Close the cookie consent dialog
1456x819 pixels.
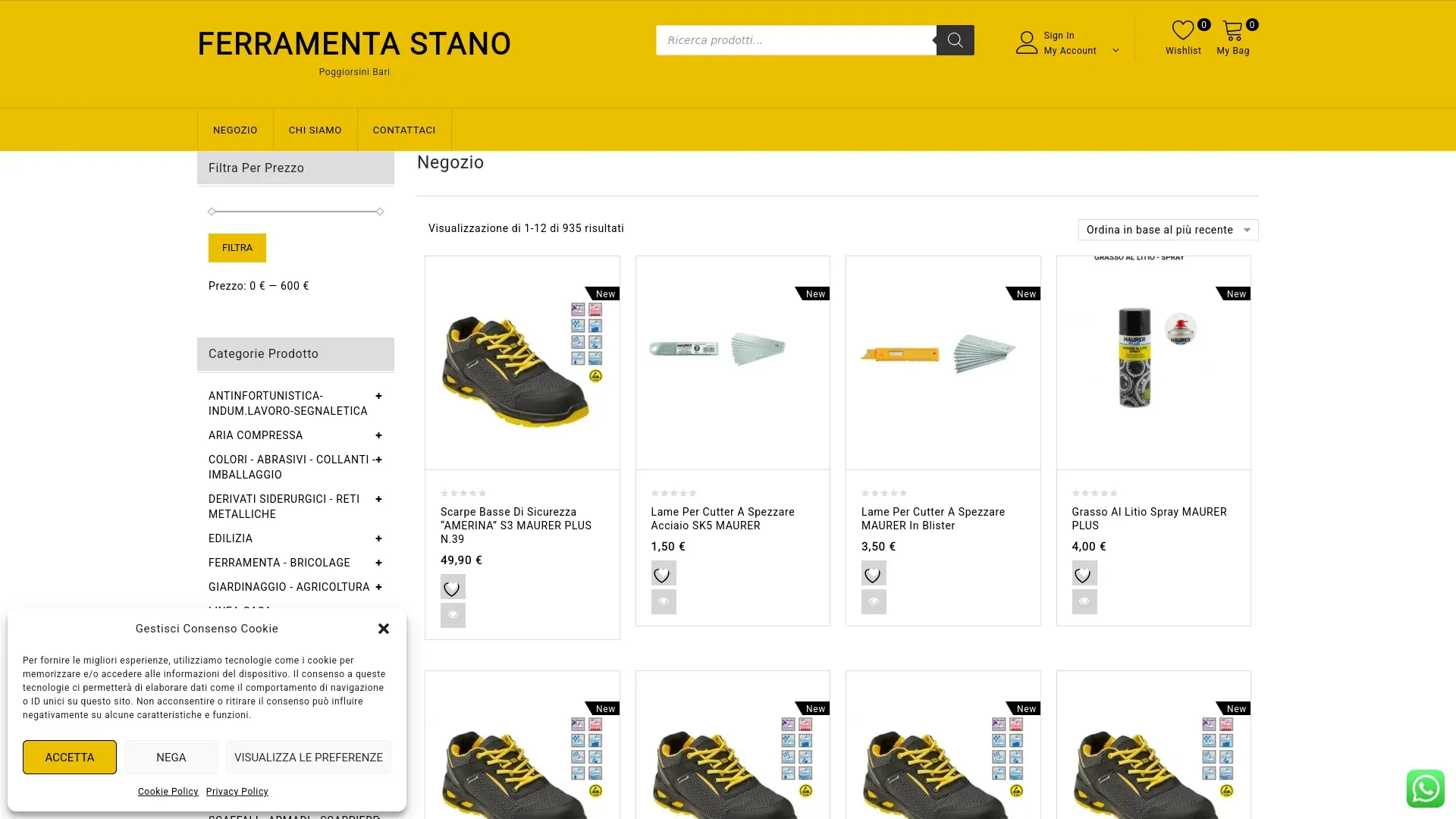point(384,629)
